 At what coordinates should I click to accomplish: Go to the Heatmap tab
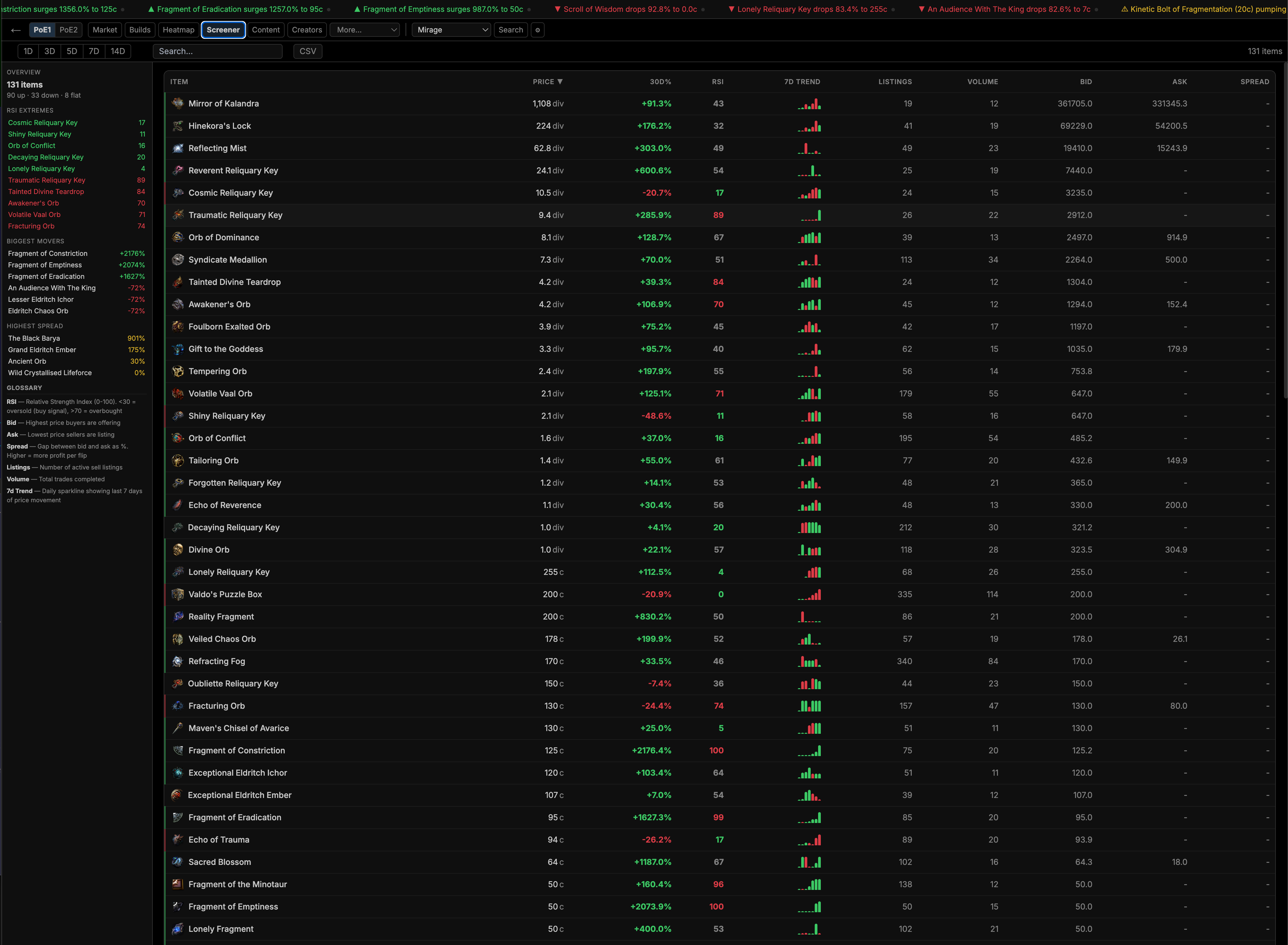(178, 30)
